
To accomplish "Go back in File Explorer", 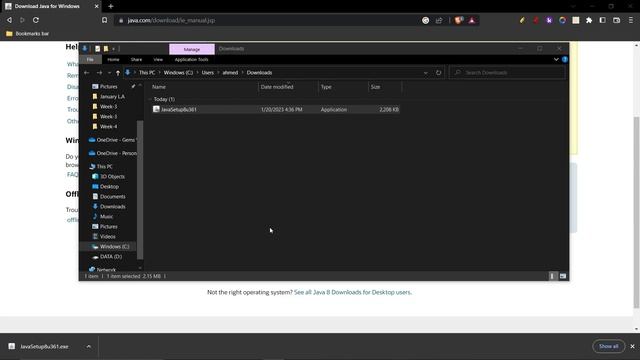I will (x=87, y=73).
